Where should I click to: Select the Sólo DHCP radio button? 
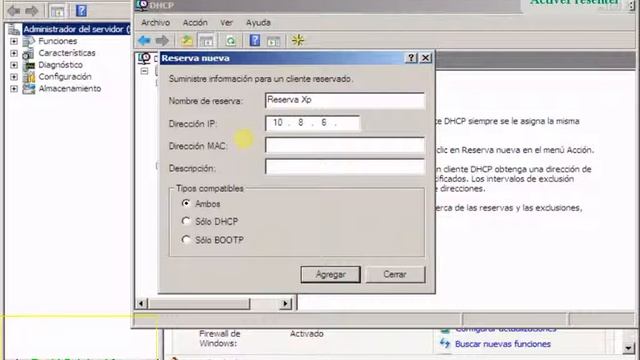[186, 221]
